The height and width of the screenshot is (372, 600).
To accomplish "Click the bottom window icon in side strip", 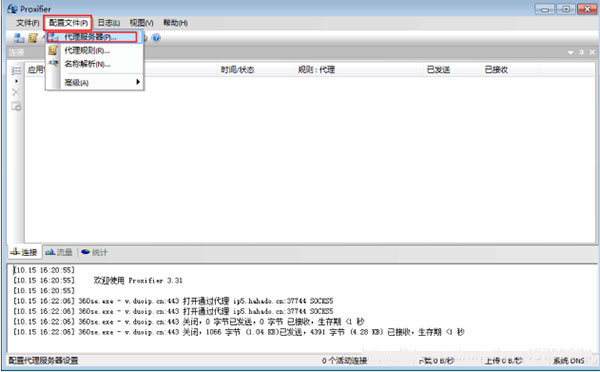I will (x=16, y=106).
